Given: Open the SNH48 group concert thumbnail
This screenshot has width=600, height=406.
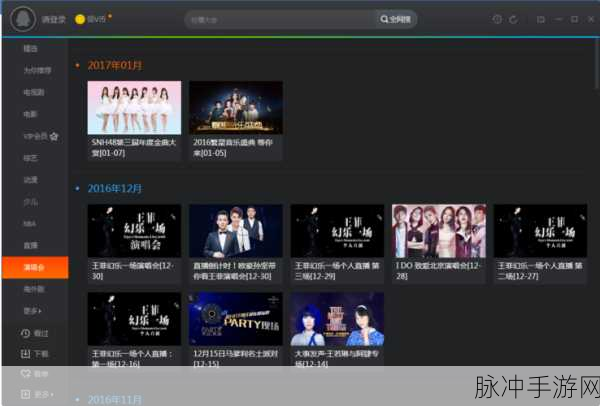Looking at the screenshot, I should point(134,108).
